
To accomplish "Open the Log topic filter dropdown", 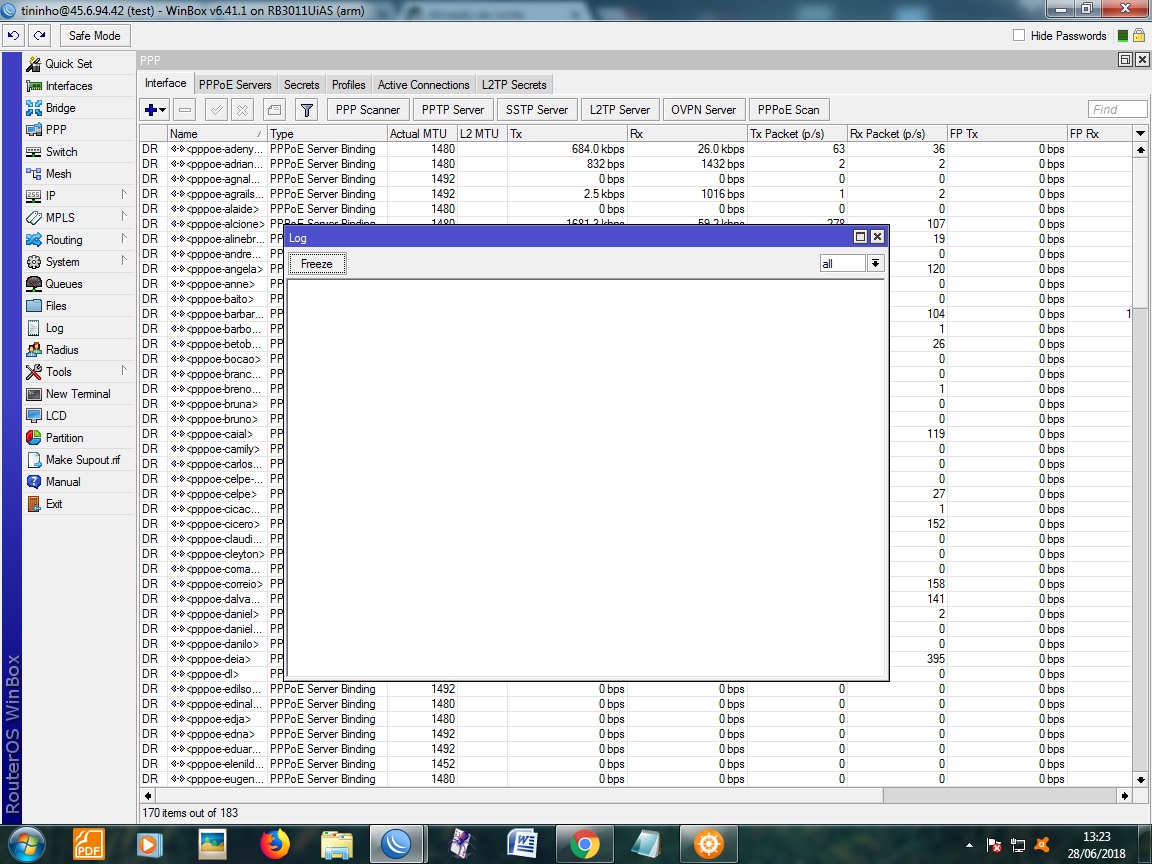I will pyautogui.click(x=875, y=263).
